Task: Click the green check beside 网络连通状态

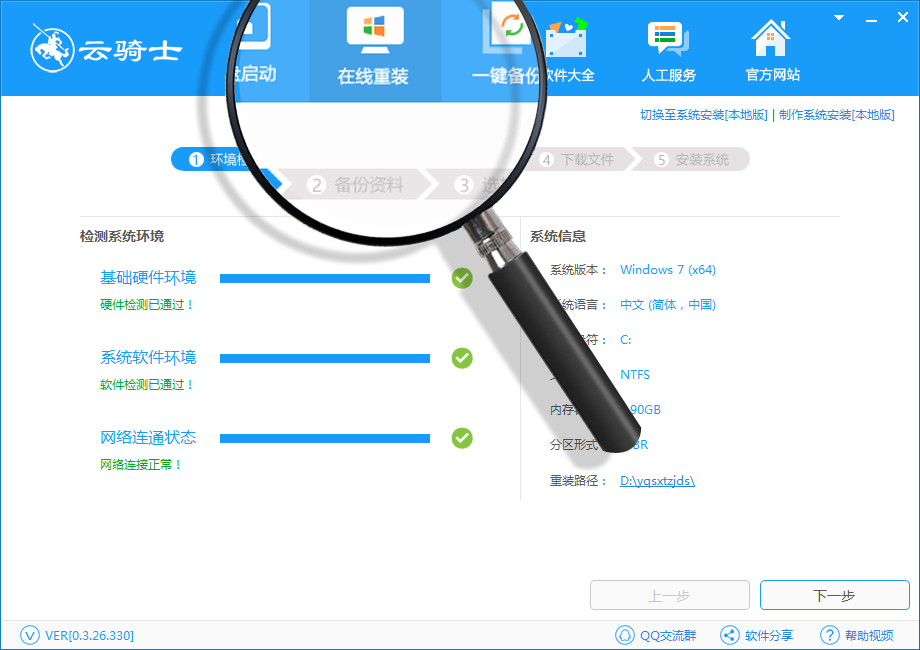Action: 462,438
